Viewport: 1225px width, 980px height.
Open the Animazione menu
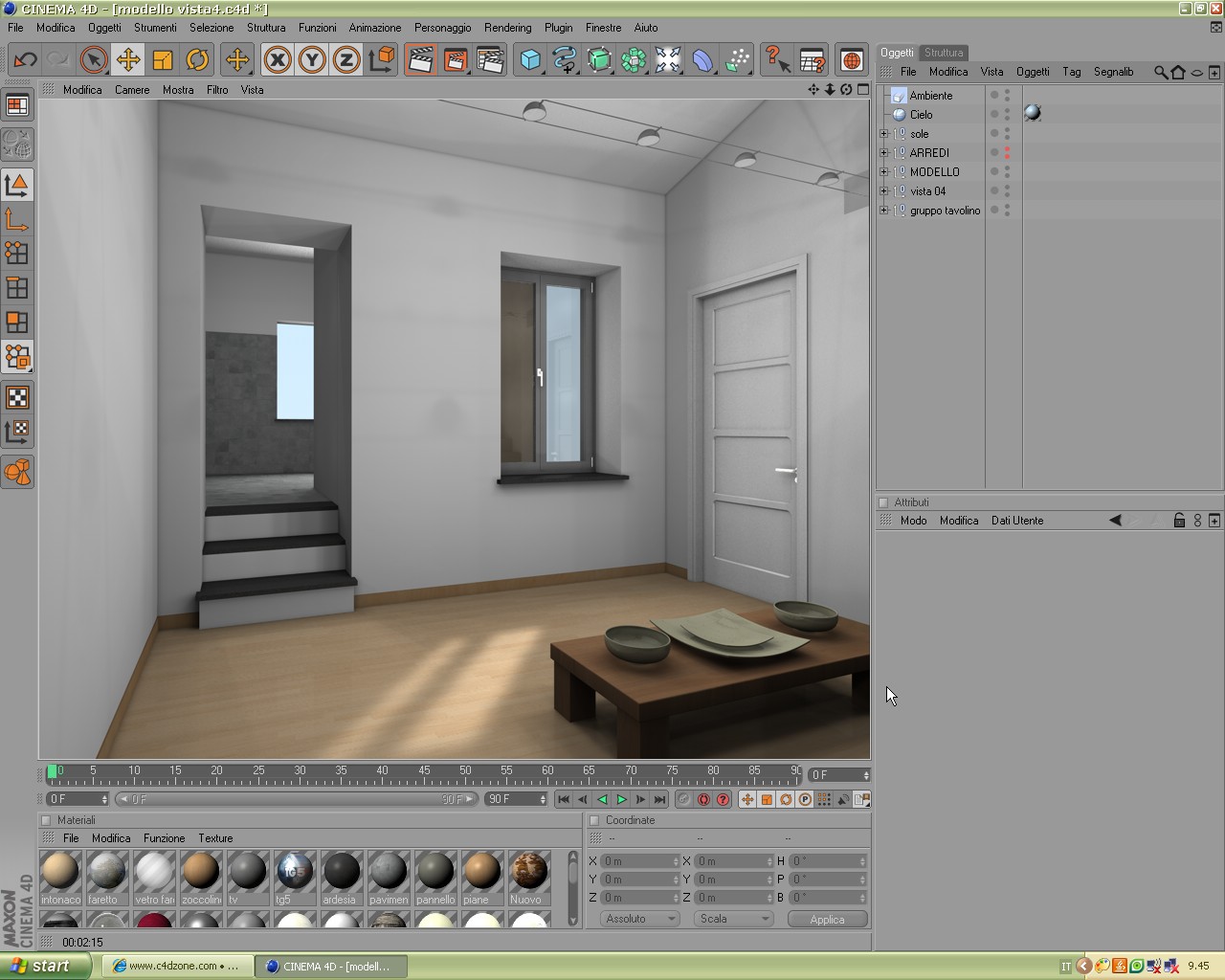[x=375, y=28]
